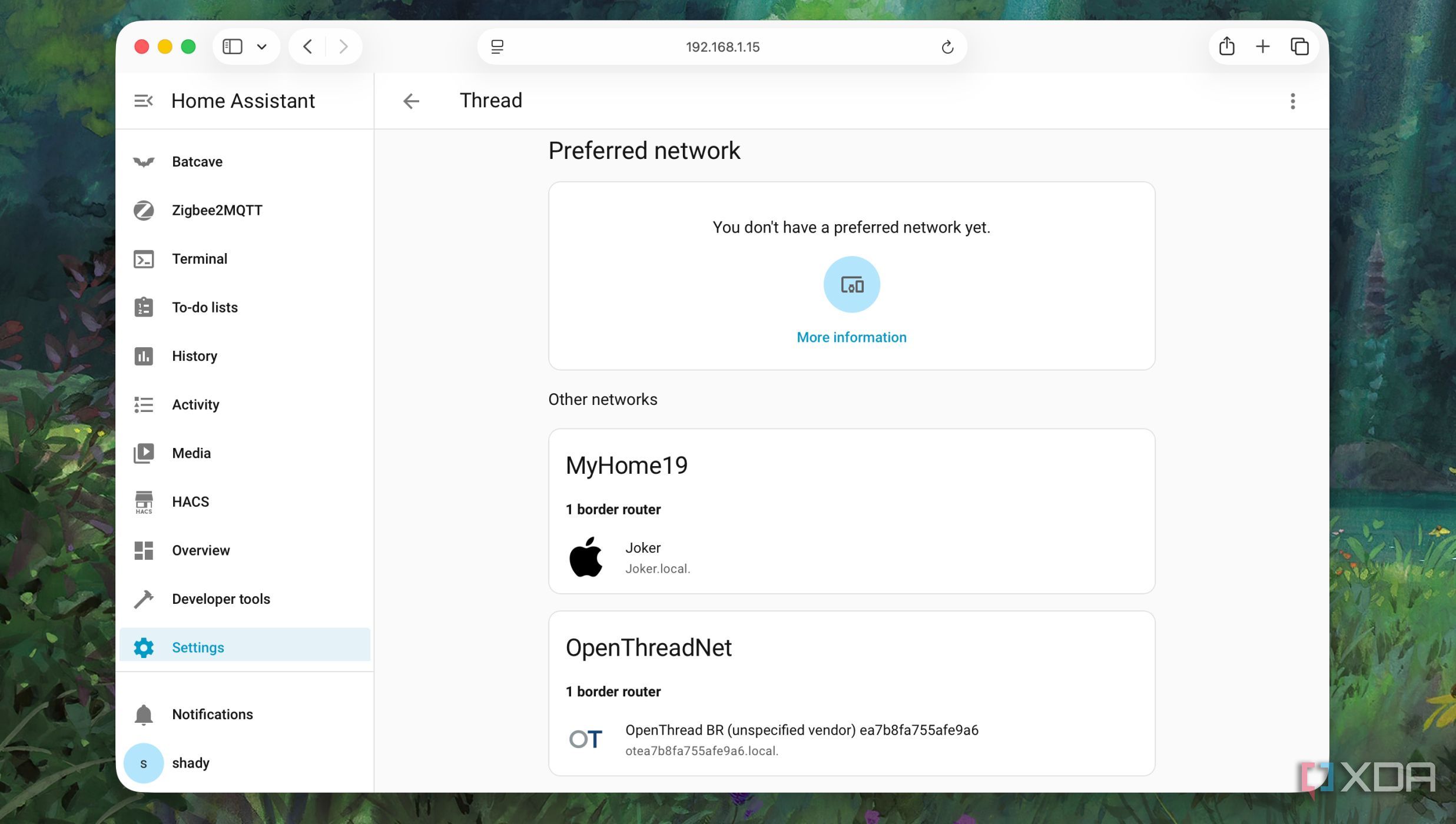Expand the Safari sidebar options chevron
1456x824 pixels.
click(262, 46)
